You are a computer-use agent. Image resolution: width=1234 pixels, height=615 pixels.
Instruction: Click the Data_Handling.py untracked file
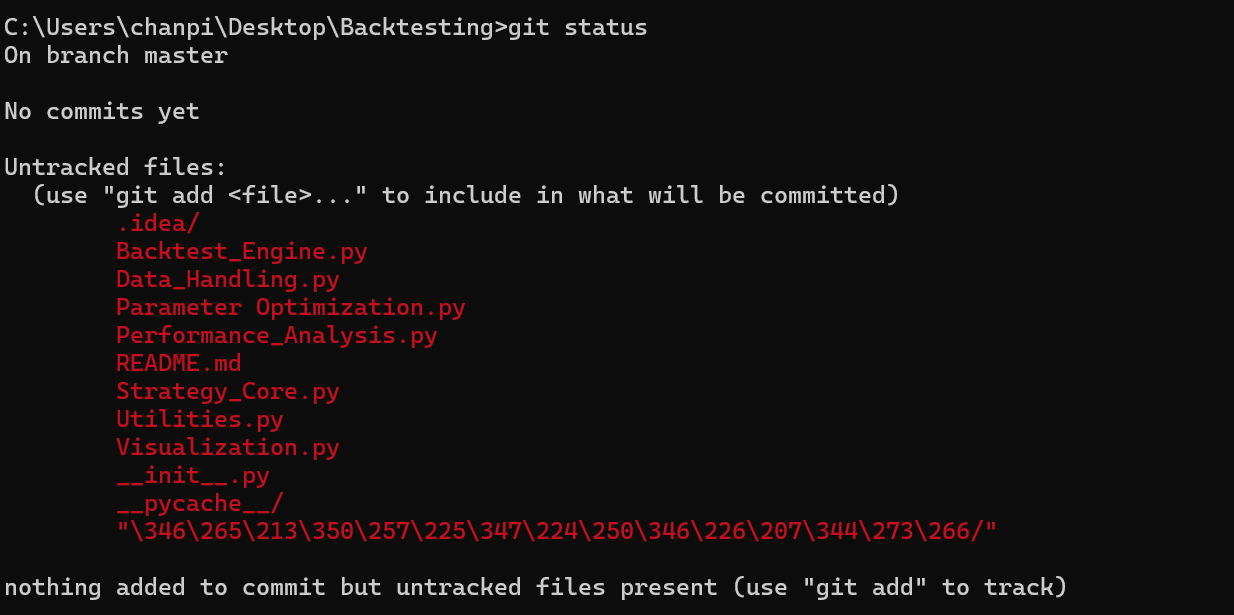click(227, 279)
